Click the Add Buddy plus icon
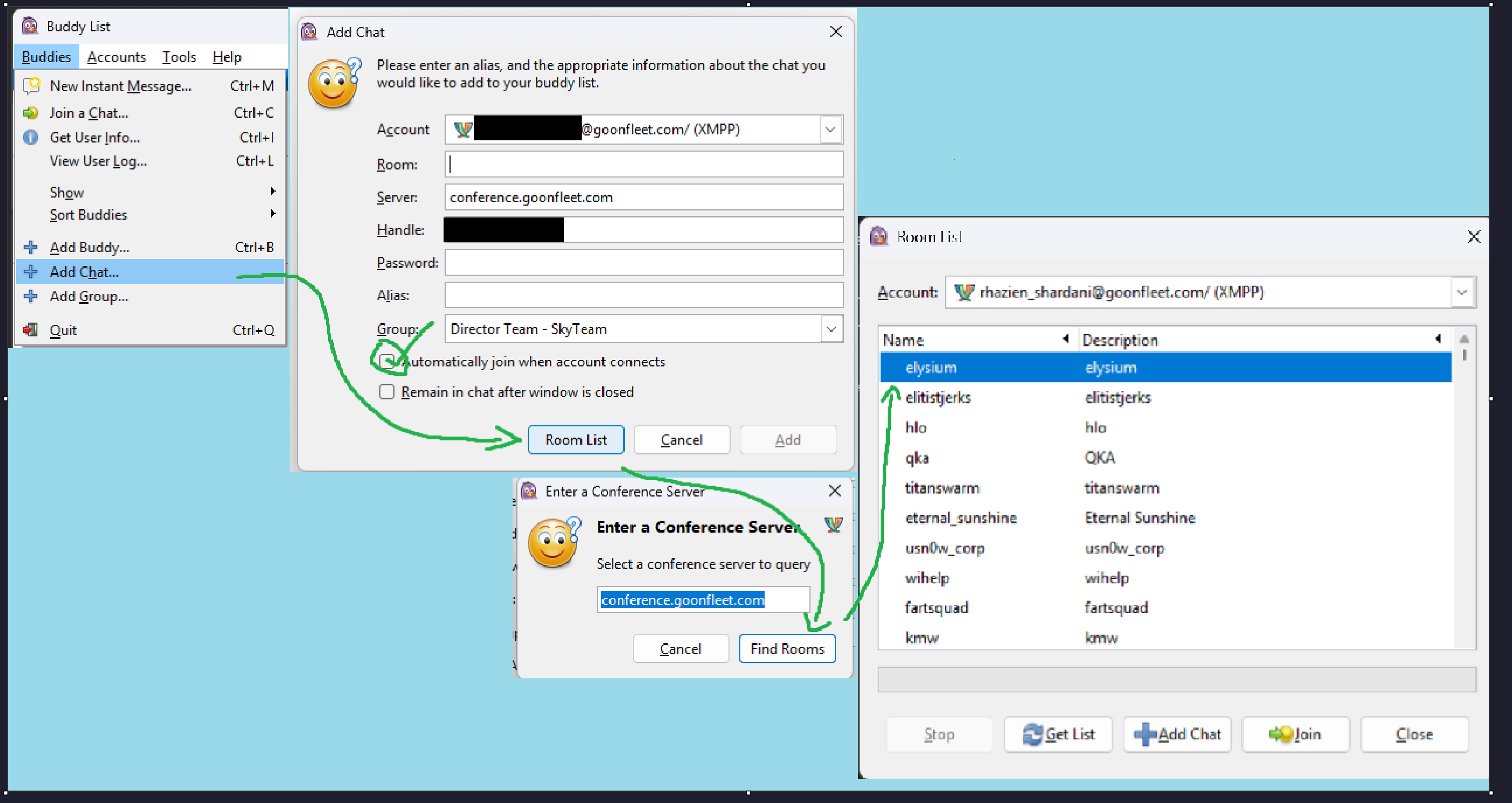 (x=31, y=247)
